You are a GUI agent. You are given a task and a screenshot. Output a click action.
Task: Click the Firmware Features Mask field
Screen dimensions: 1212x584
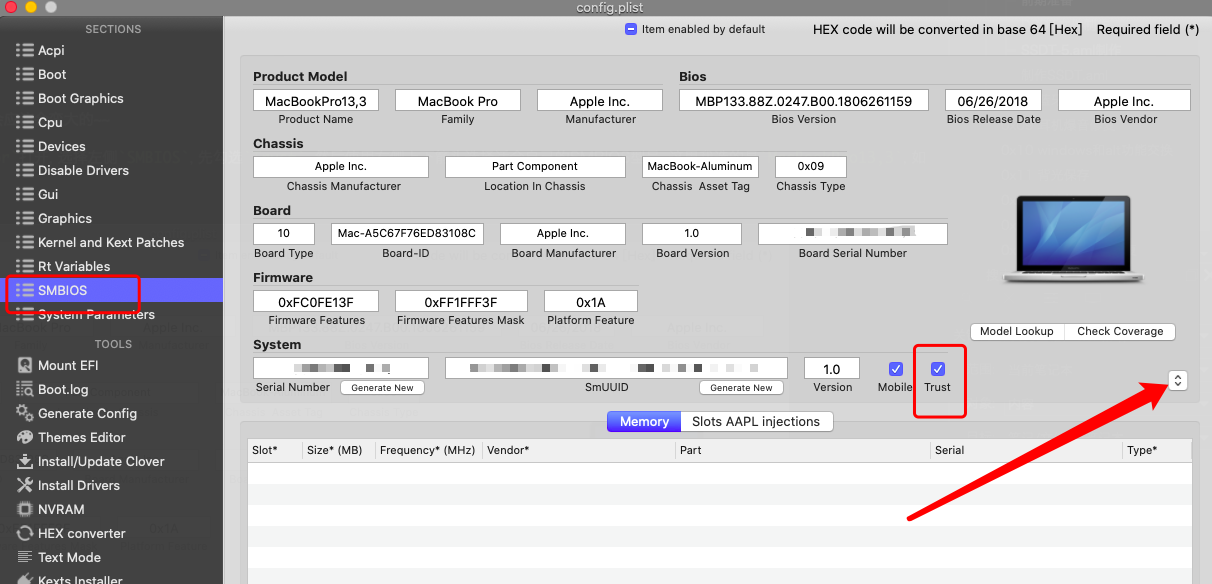click(461, 301)
